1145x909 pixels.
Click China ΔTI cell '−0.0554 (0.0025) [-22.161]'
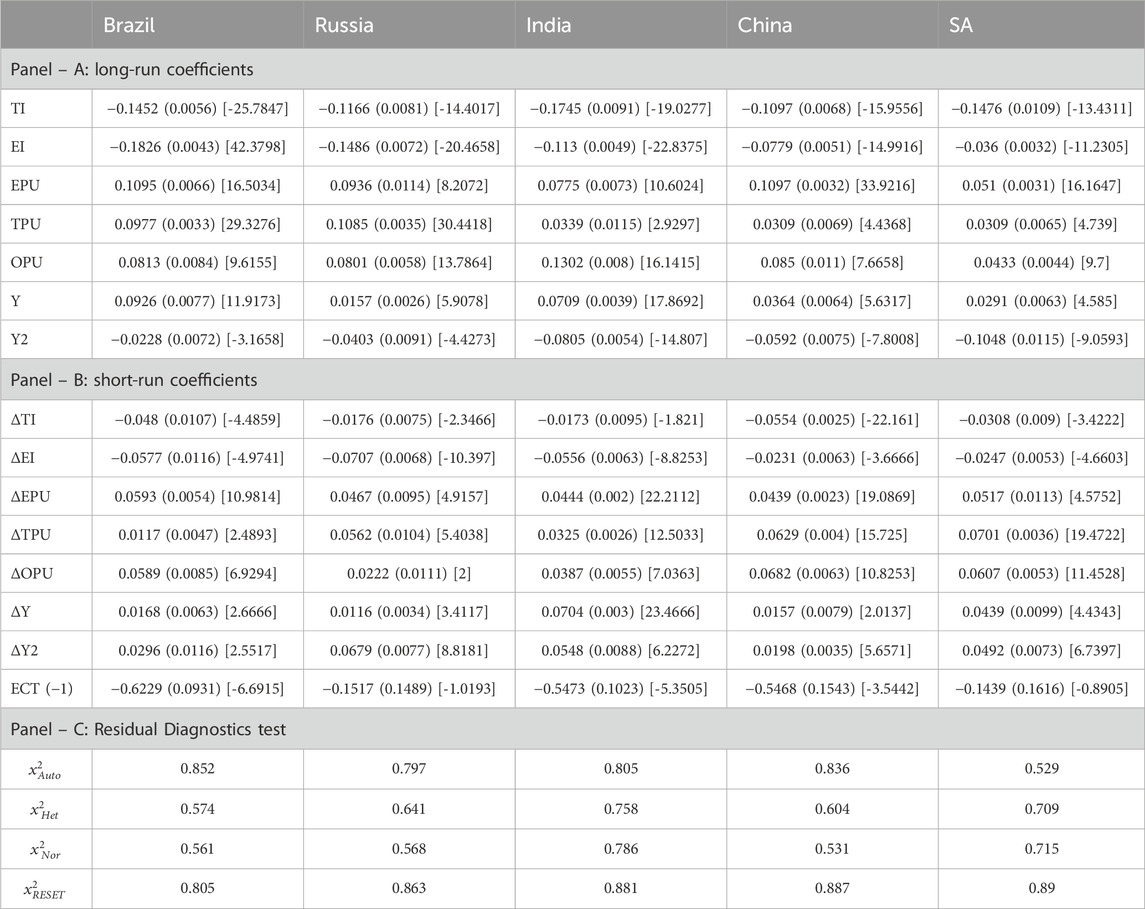pos(832,420)
